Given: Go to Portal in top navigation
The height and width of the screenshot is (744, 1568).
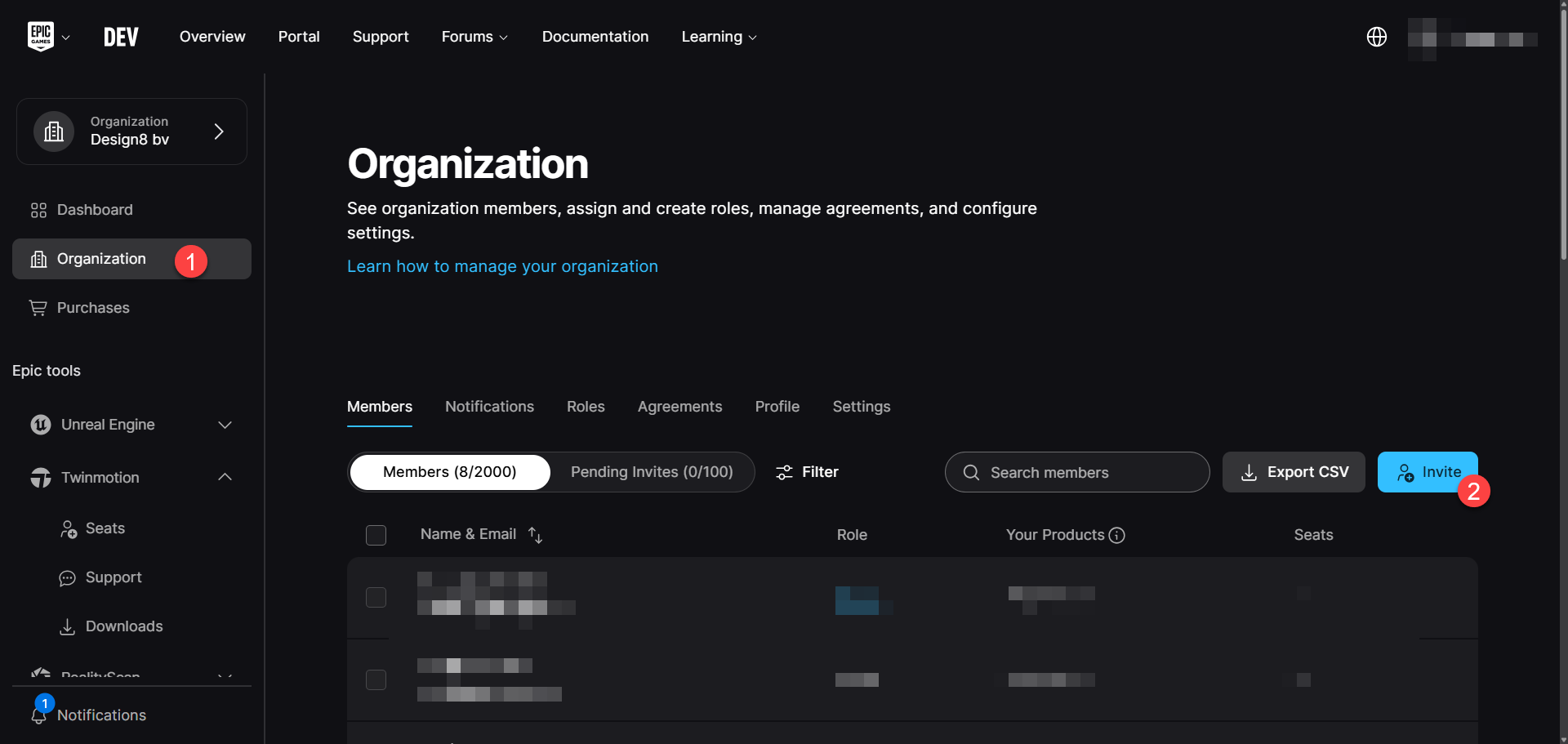Looking at the screenshot, I should [299, 37].
